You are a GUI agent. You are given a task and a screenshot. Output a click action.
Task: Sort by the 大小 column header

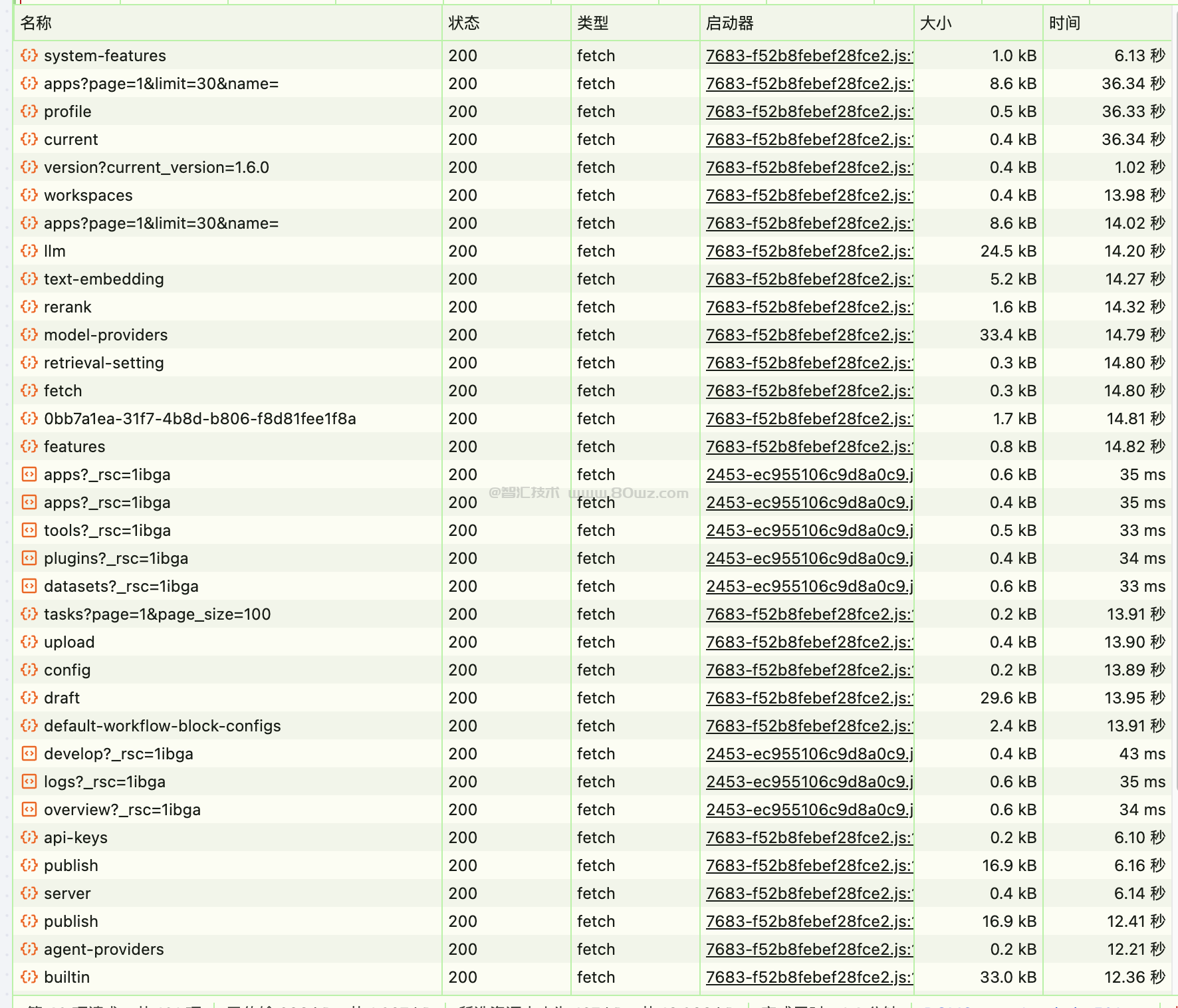coord(936,23)
